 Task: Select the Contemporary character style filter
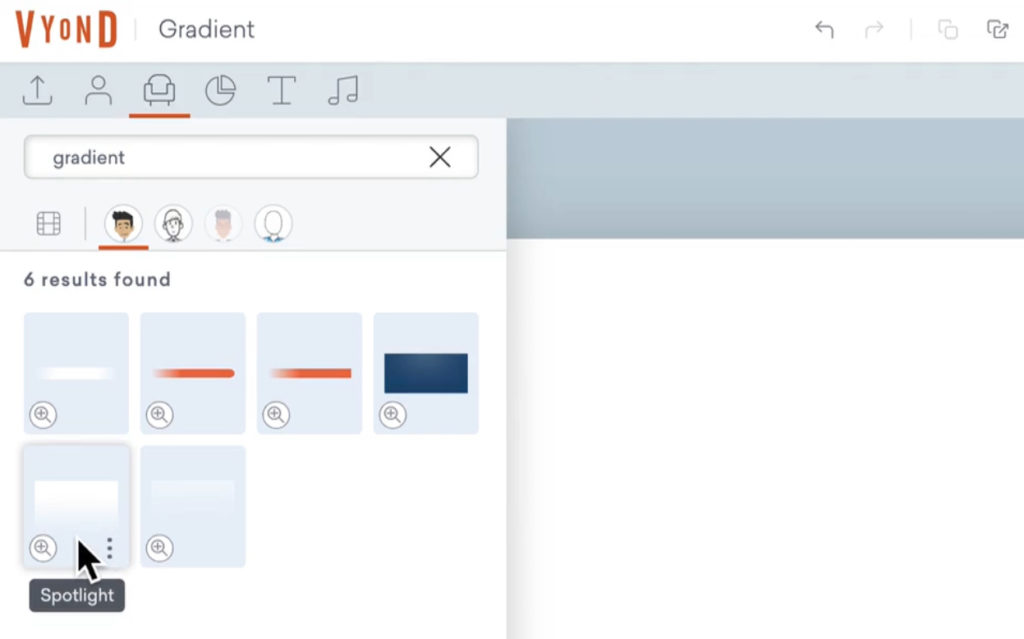[123, 222]
